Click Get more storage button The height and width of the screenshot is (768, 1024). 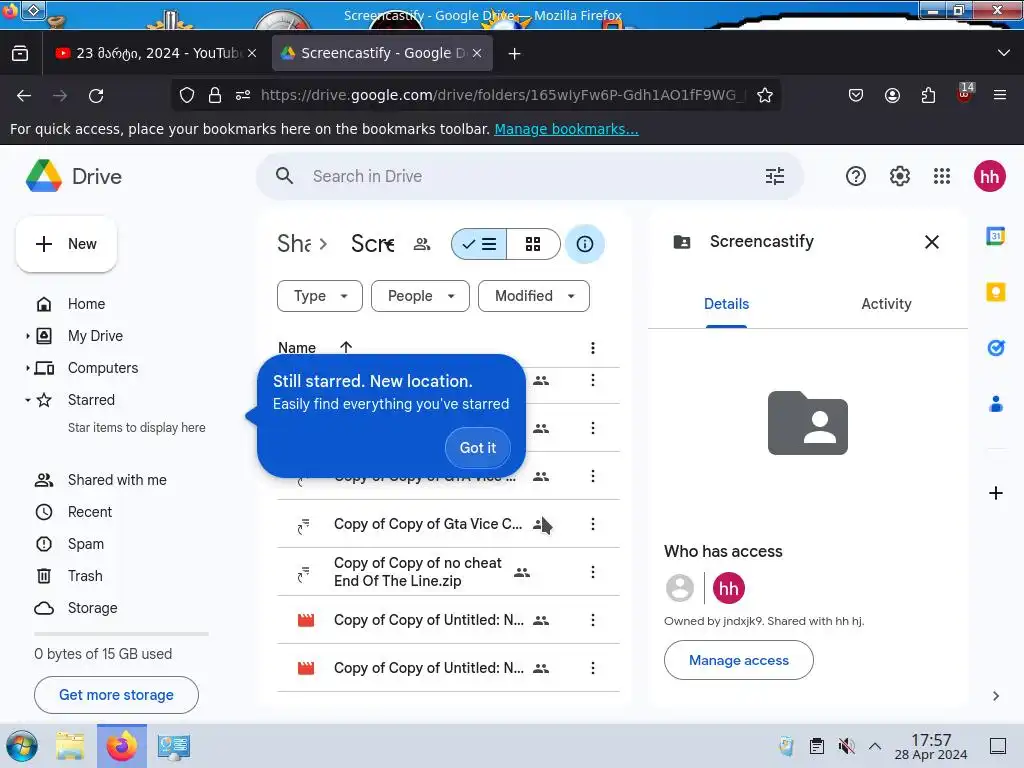(x=116, y=695)
